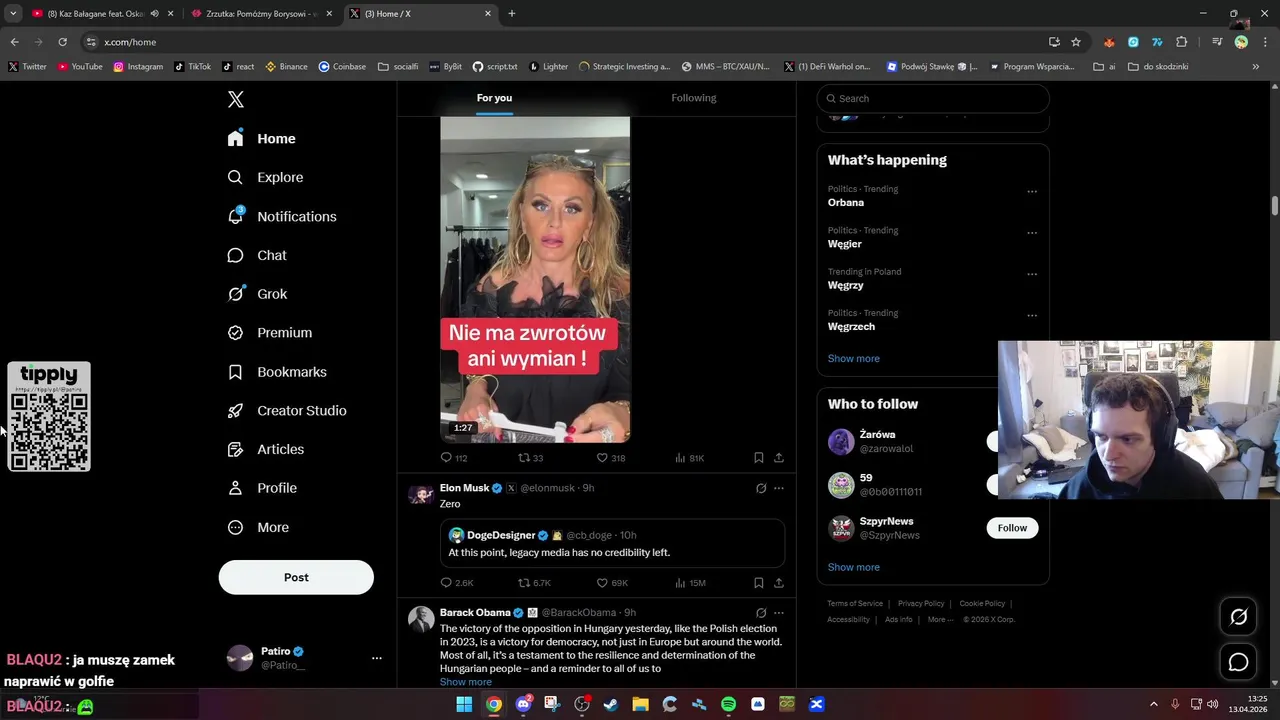Open the floating messages button
The width and height of the screenshot is (1280, 720).
[x=1238, y=662]
